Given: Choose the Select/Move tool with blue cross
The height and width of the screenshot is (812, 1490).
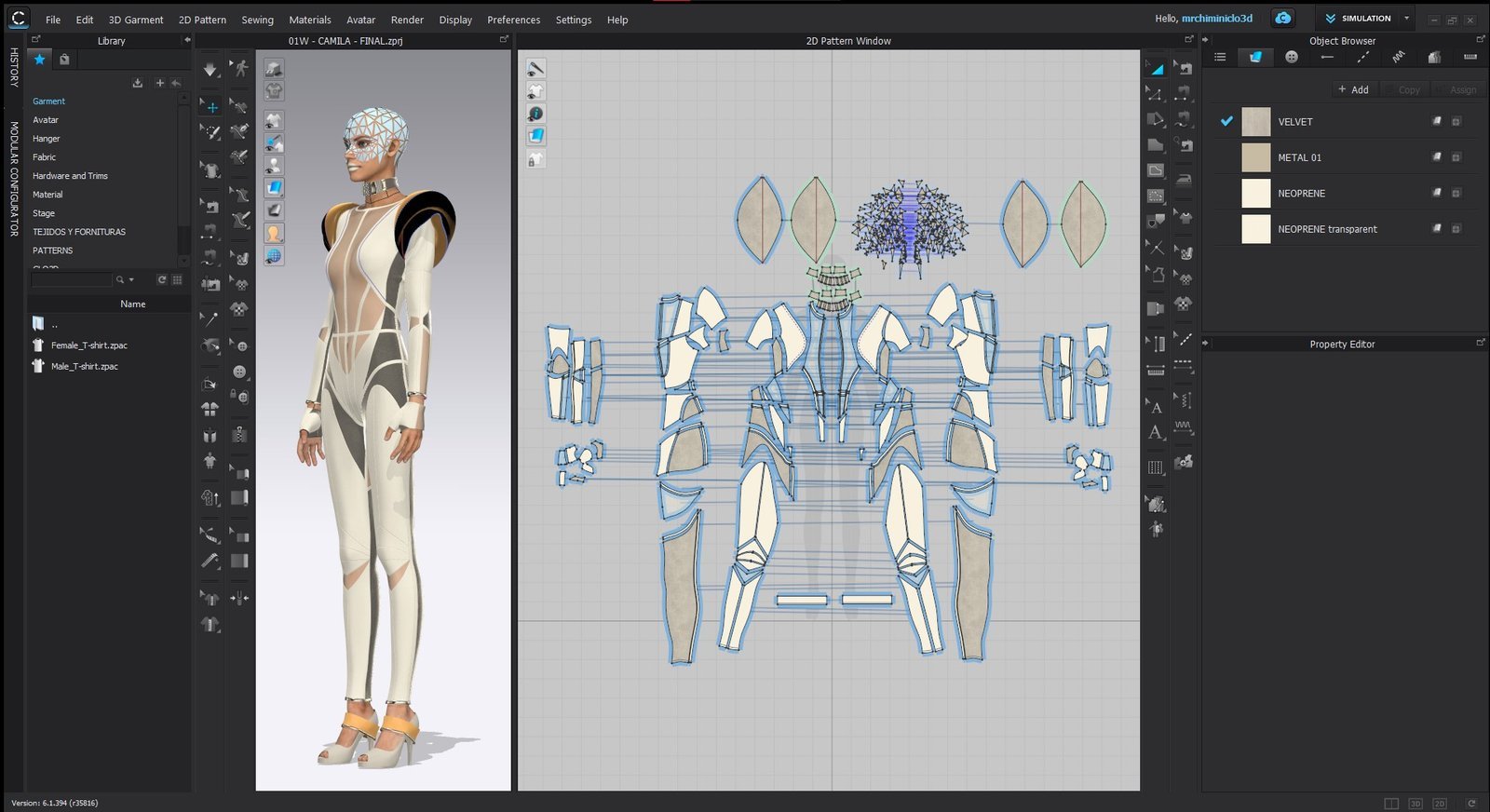Looking at the screenshot, I should 211,107.
